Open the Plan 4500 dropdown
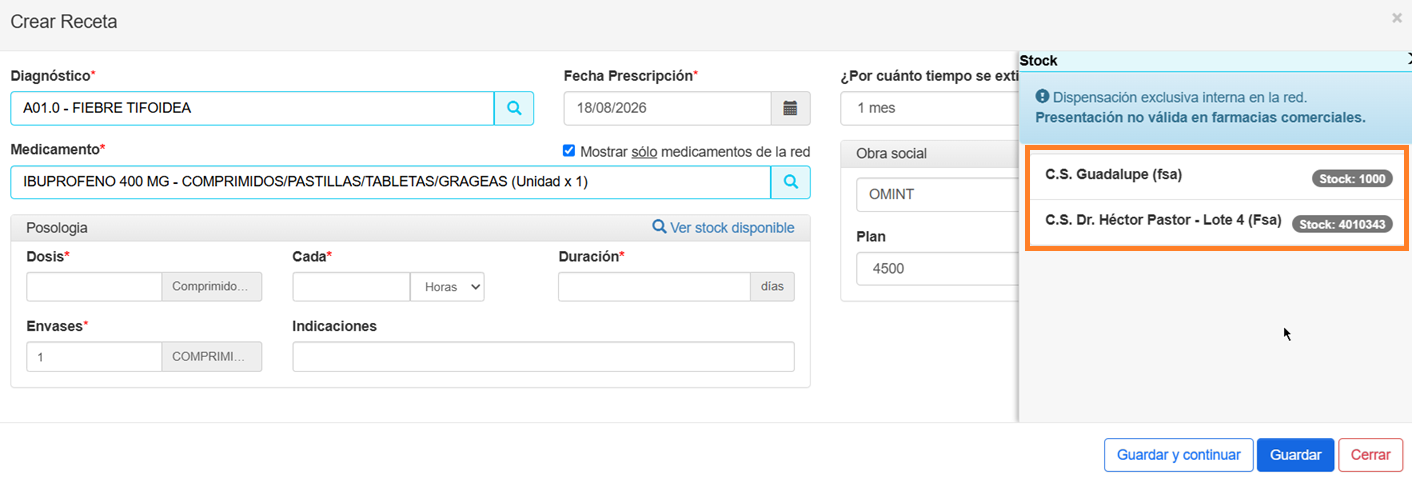 [x=937, y=268]
